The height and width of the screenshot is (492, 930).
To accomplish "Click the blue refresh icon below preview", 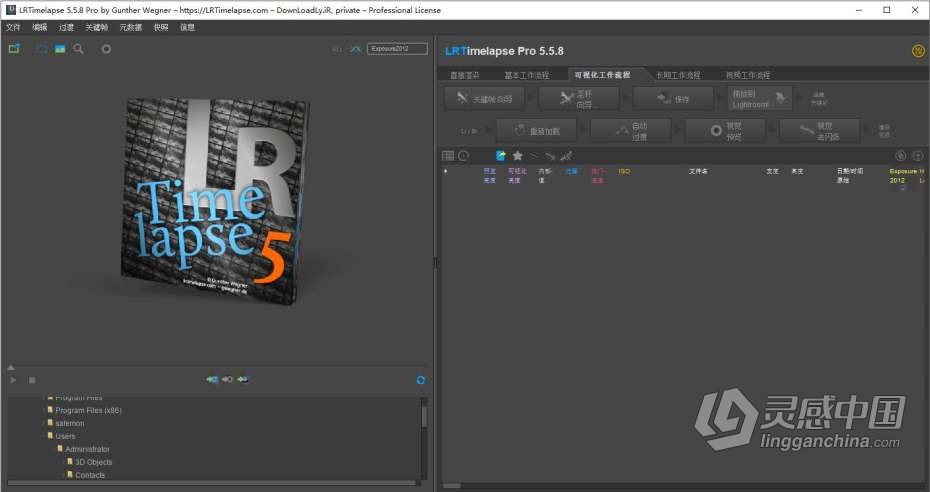I will pyautogui.click(x=421, y=380).
